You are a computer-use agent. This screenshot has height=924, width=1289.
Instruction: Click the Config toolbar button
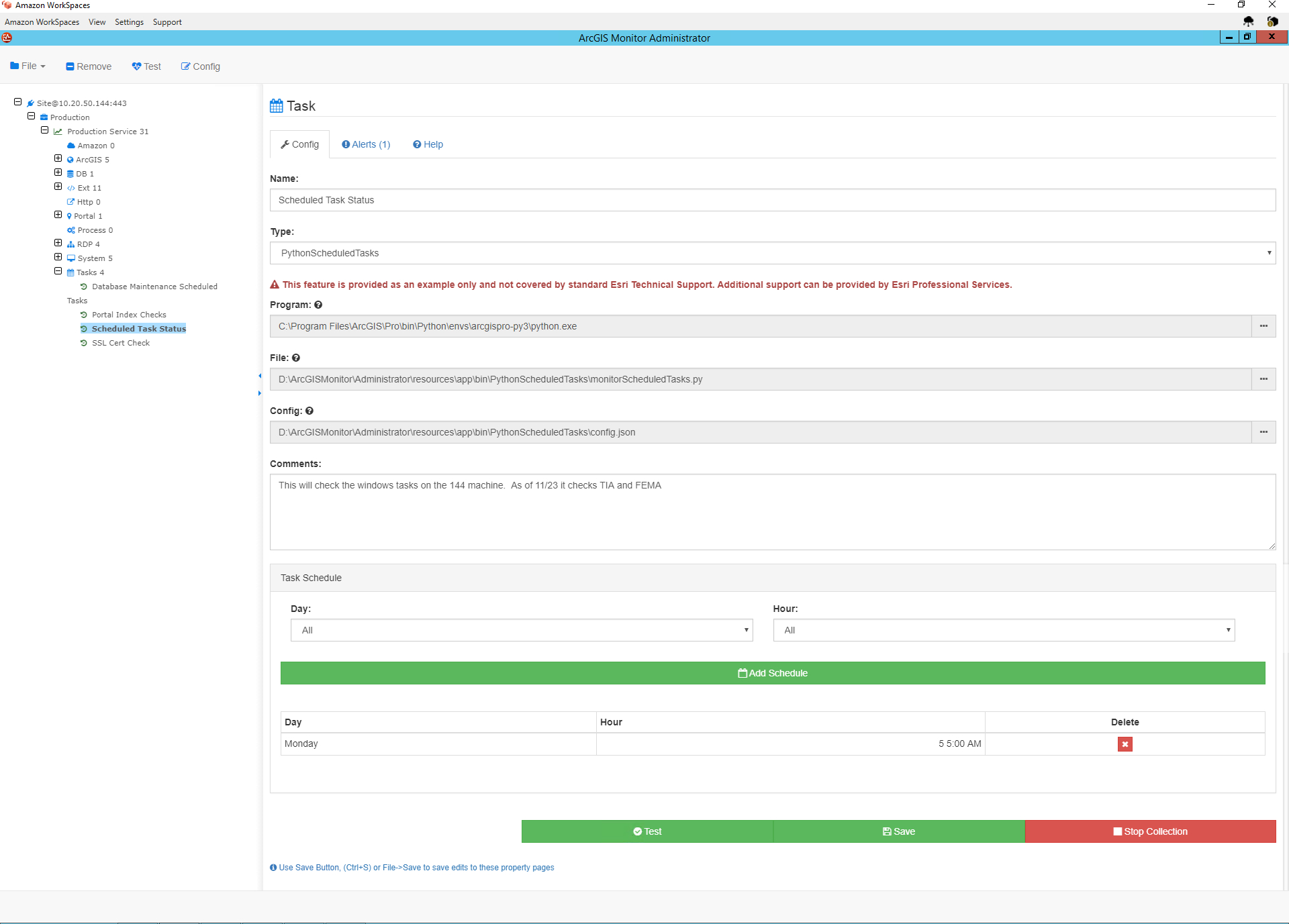200,66
